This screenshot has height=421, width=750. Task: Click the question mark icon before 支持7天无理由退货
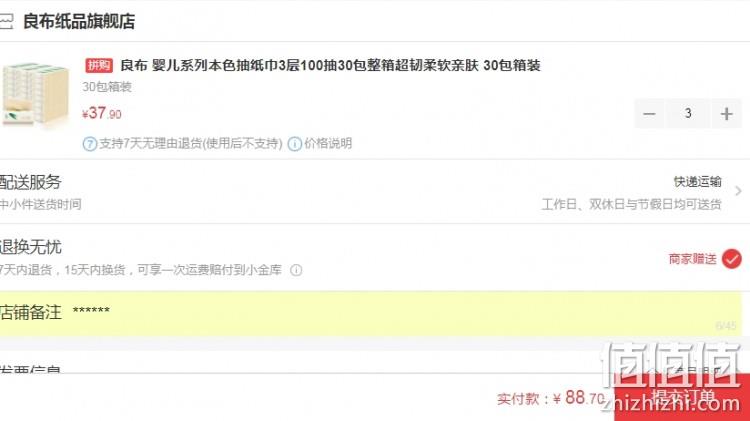89,144
